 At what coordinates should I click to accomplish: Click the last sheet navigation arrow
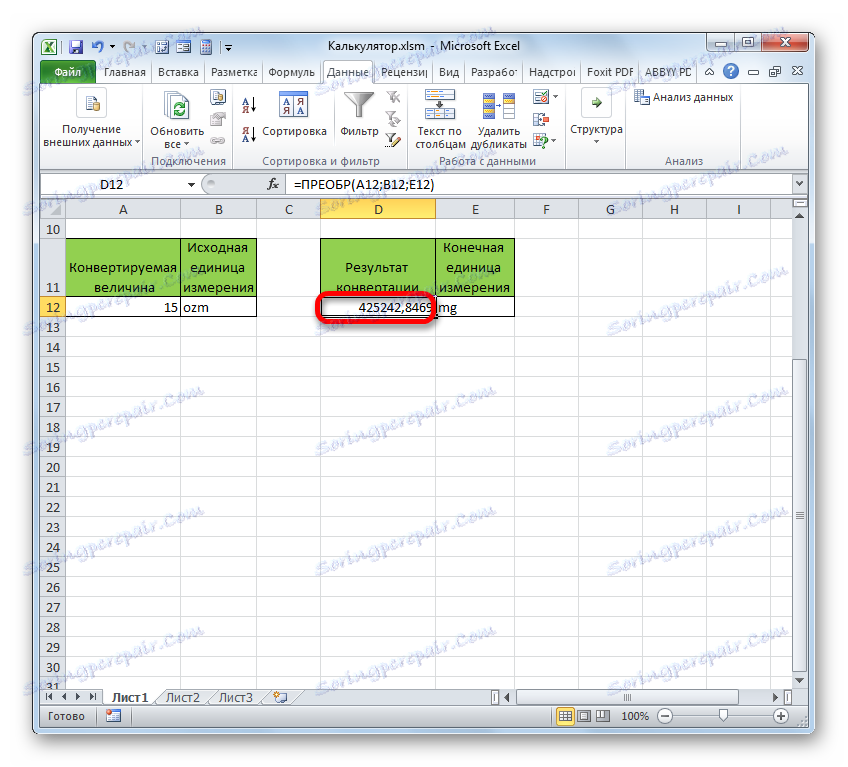(x=93, y=697)
